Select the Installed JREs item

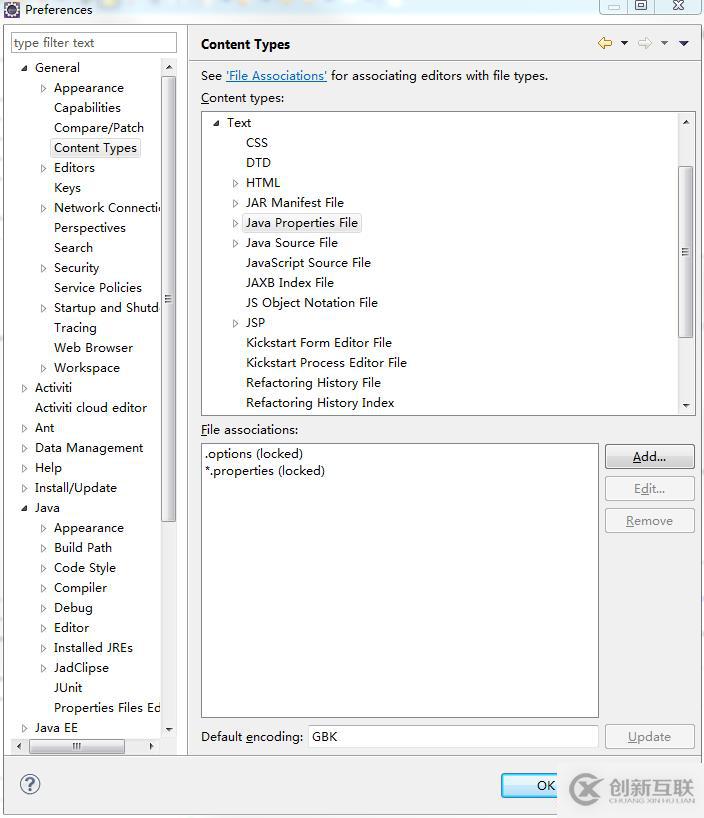tap(93, 648)
